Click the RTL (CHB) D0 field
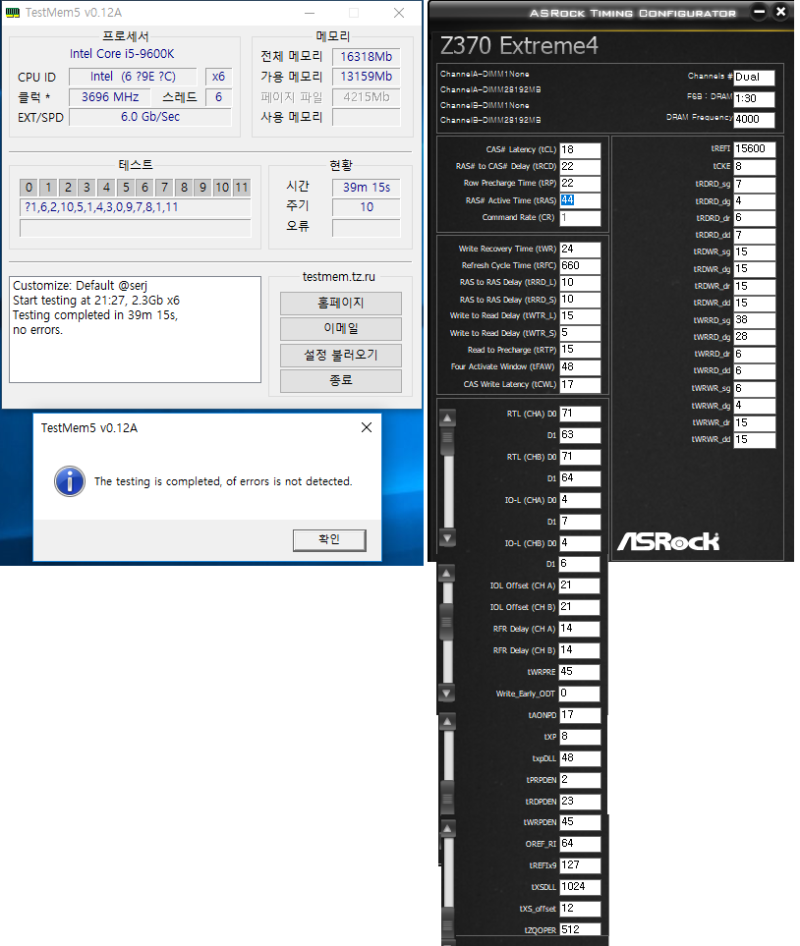This screenshot has width=800, height=946. point(580,457)
